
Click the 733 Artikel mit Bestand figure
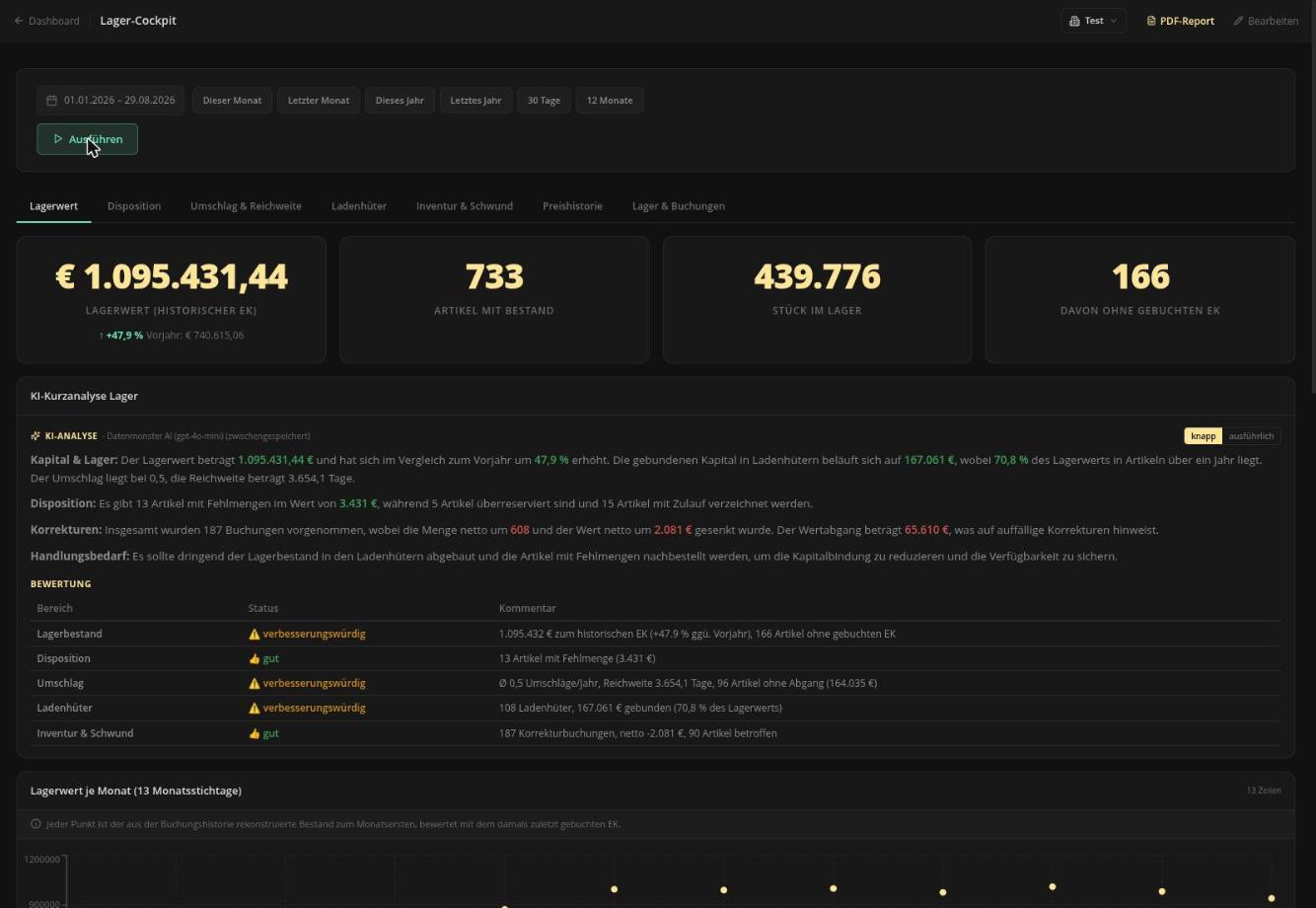pyautogui.click(x=494, y=277)
